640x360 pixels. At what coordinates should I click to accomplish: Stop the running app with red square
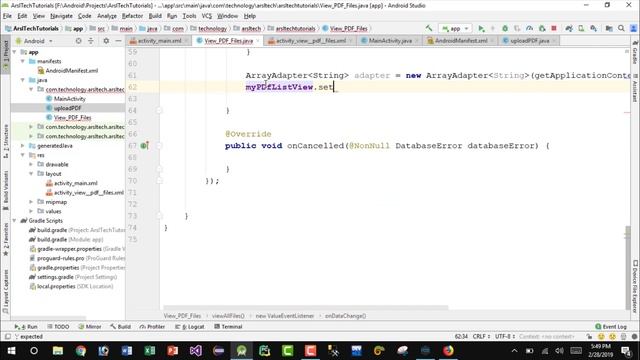click(554, 28)
